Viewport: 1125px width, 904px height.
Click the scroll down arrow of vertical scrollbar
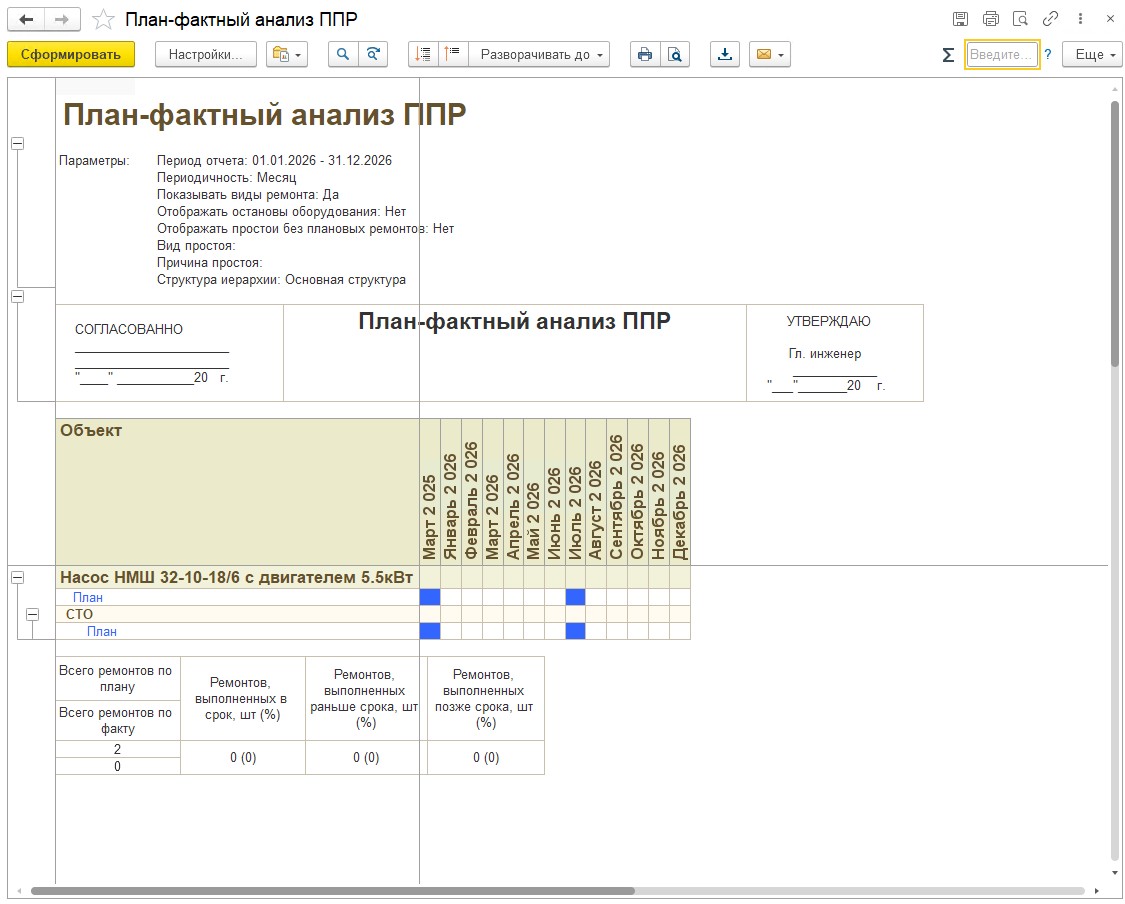click(1115, 874)
